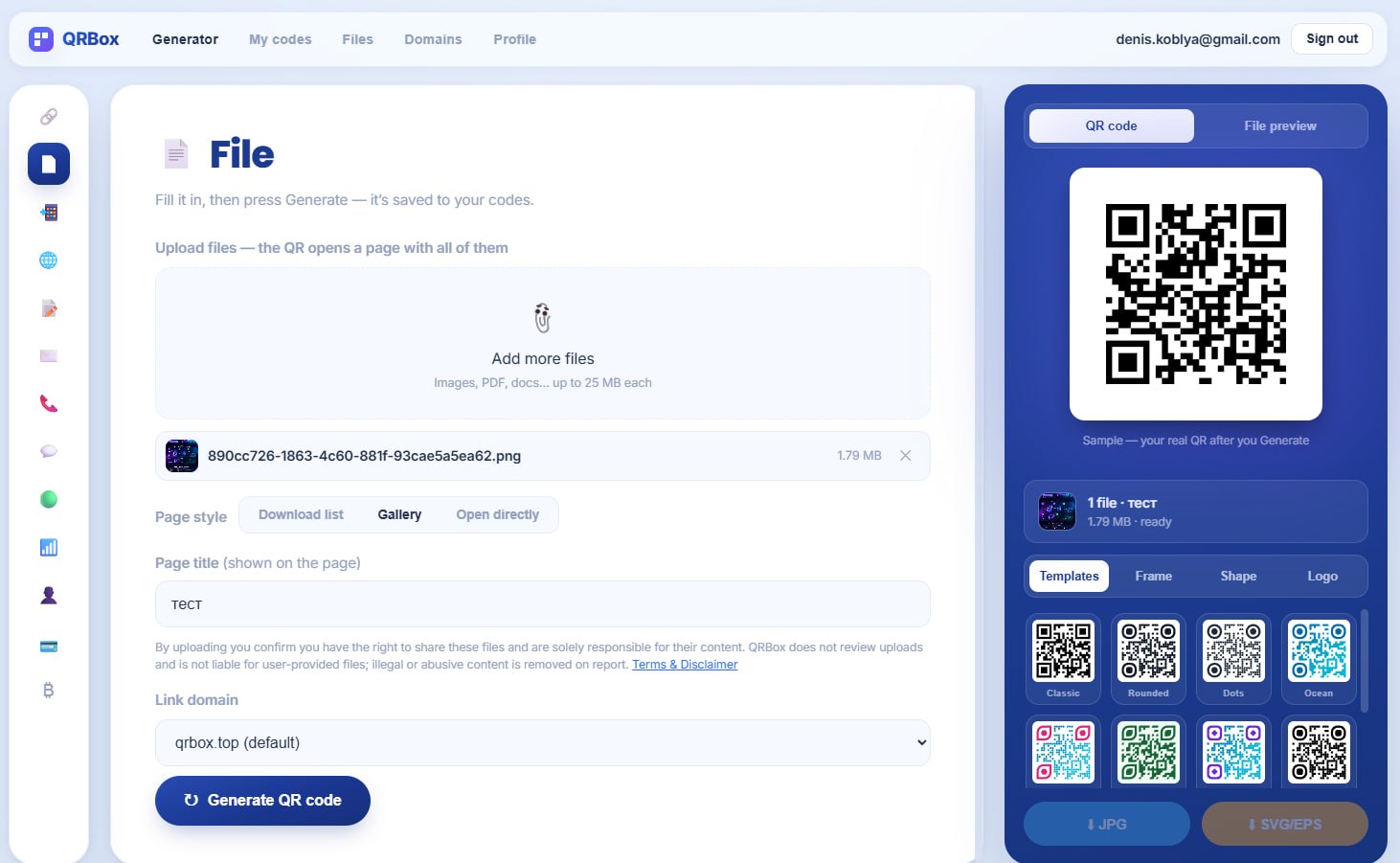Image resolution: width=1400 pixels, height=863 pixels.
Task: Open the link QR type in sidebar
Action: [49, 117]
